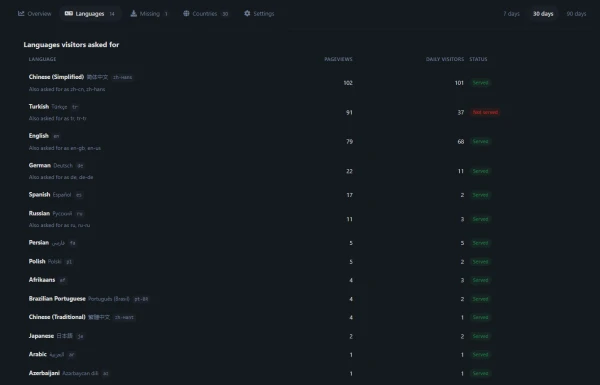This screenshot has height=385, width=600.
Task: Click Turkish daily visitors value 37
Action: (461, 113)
